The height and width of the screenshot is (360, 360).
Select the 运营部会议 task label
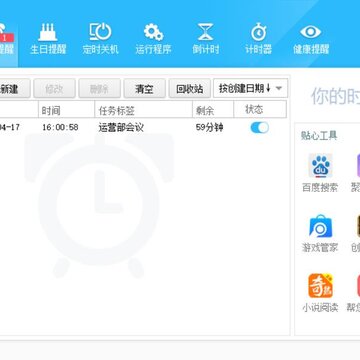pyautogui.click(x=121, y=128)
